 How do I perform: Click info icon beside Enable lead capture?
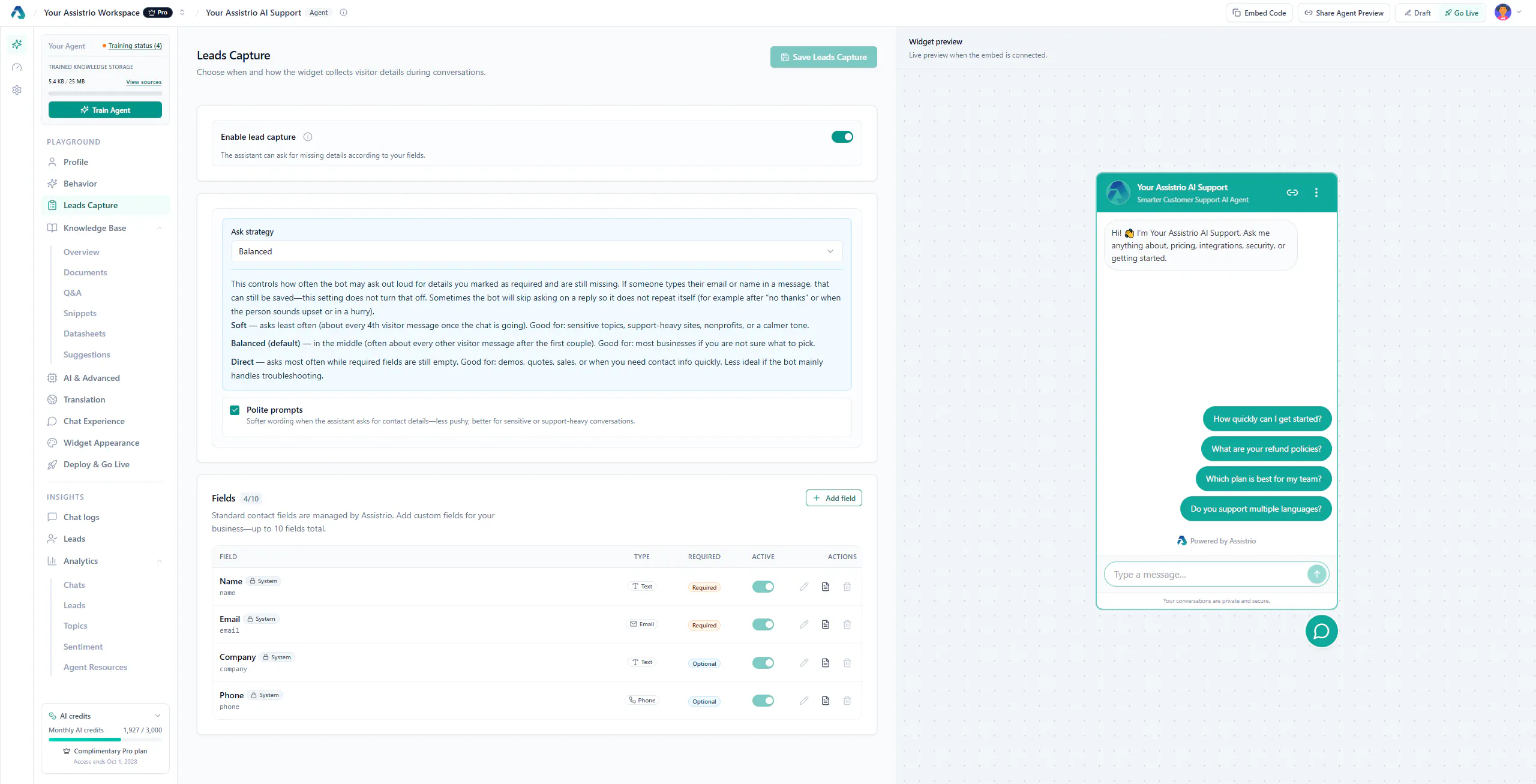(x=308, y=137)
